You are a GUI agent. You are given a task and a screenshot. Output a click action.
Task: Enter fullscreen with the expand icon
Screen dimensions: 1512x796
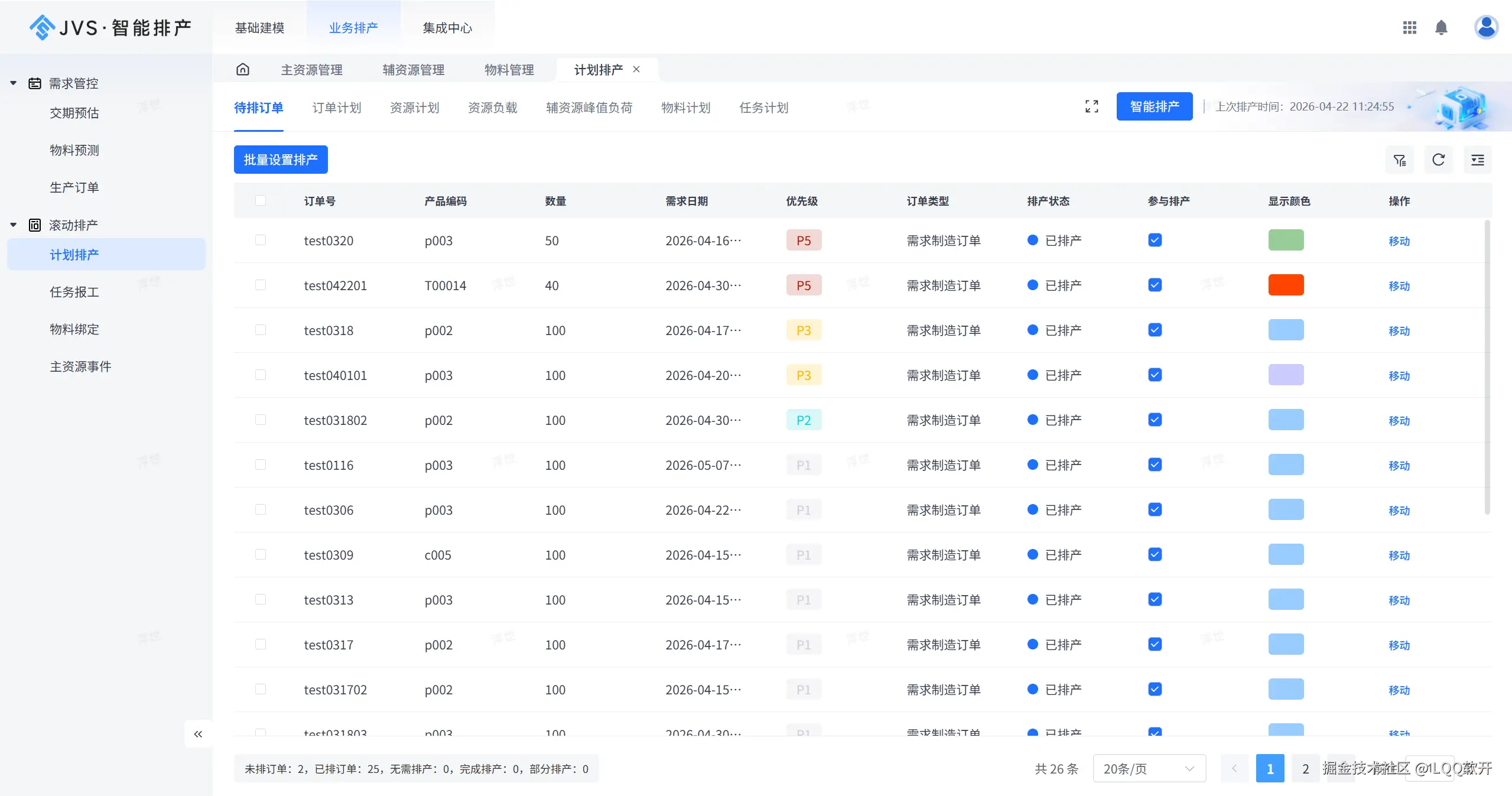pos(1091,106)
